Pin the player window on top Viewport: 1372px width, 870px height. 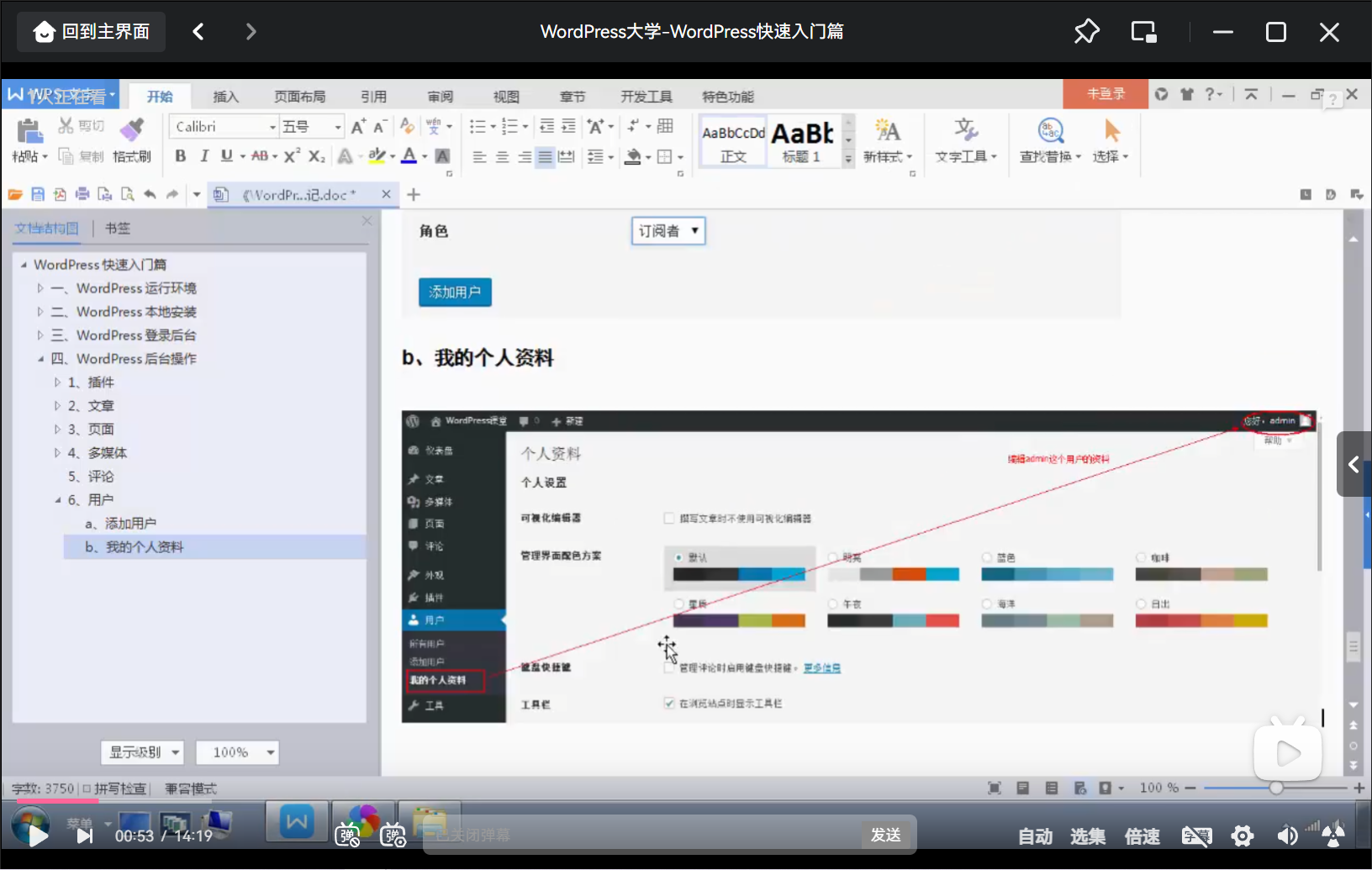click(1086, 32)
